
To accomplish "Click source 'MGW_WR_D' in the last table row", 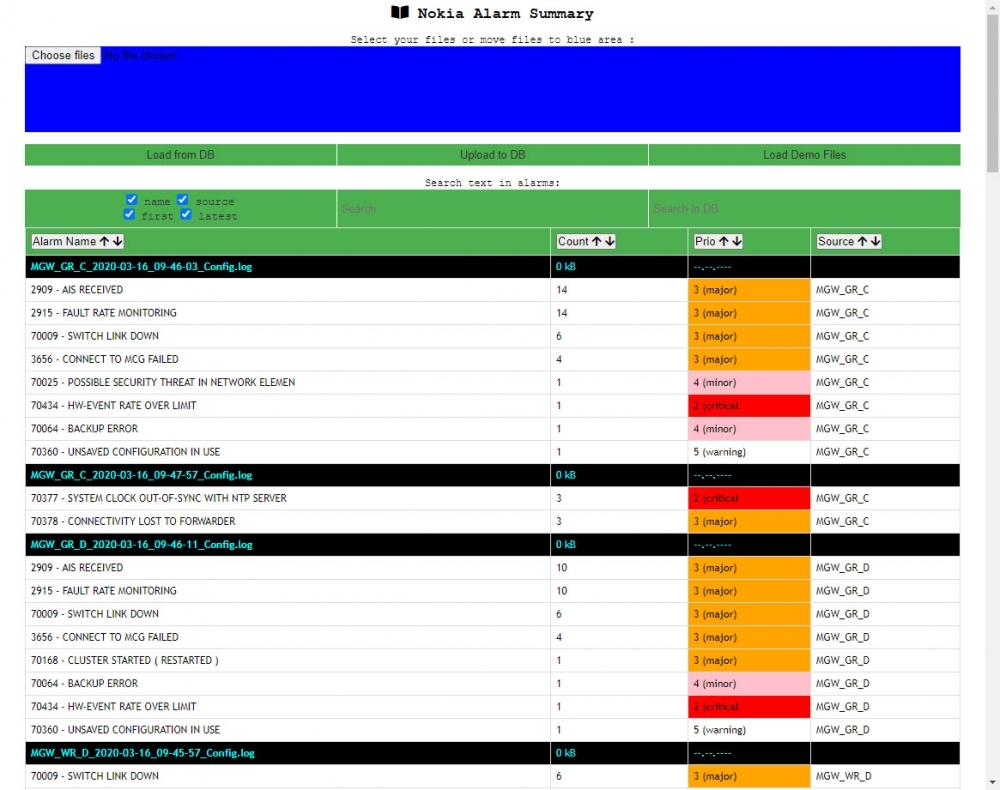I will 843,776.
